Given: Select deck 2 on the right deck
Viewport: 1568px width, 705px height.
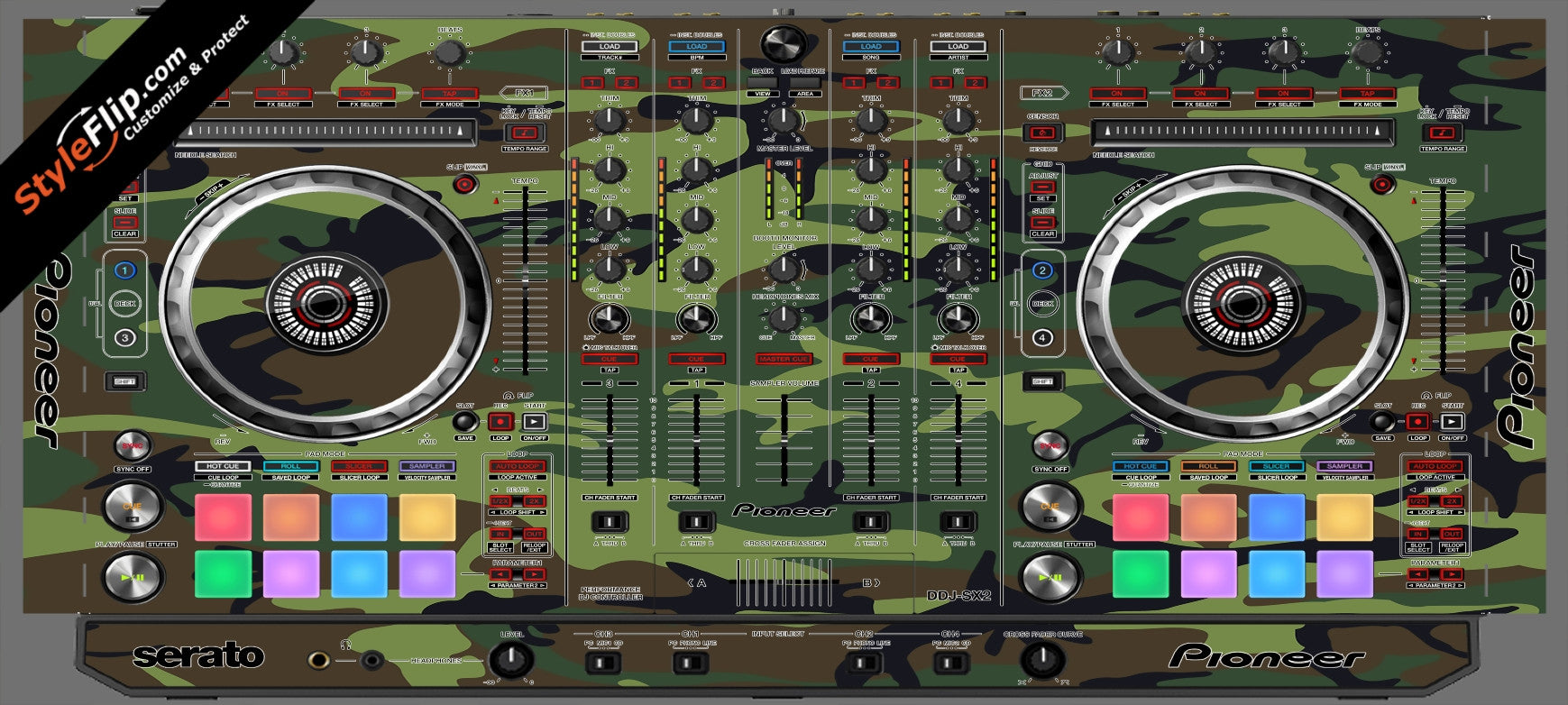Looking at the screenshot, I should tap(1042, 270).
